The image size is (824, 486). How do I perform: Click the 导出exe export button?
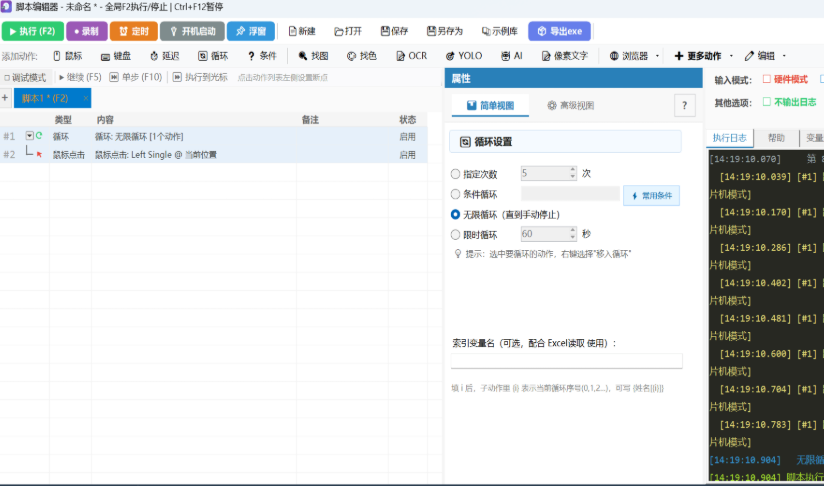tap(560, 31)
